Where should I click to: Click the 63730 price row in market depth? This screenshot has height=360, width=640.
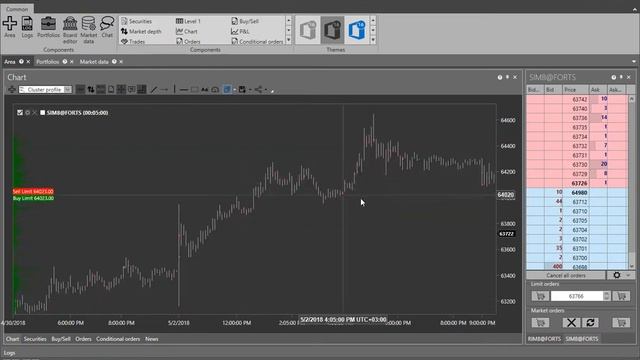(577, 164)
